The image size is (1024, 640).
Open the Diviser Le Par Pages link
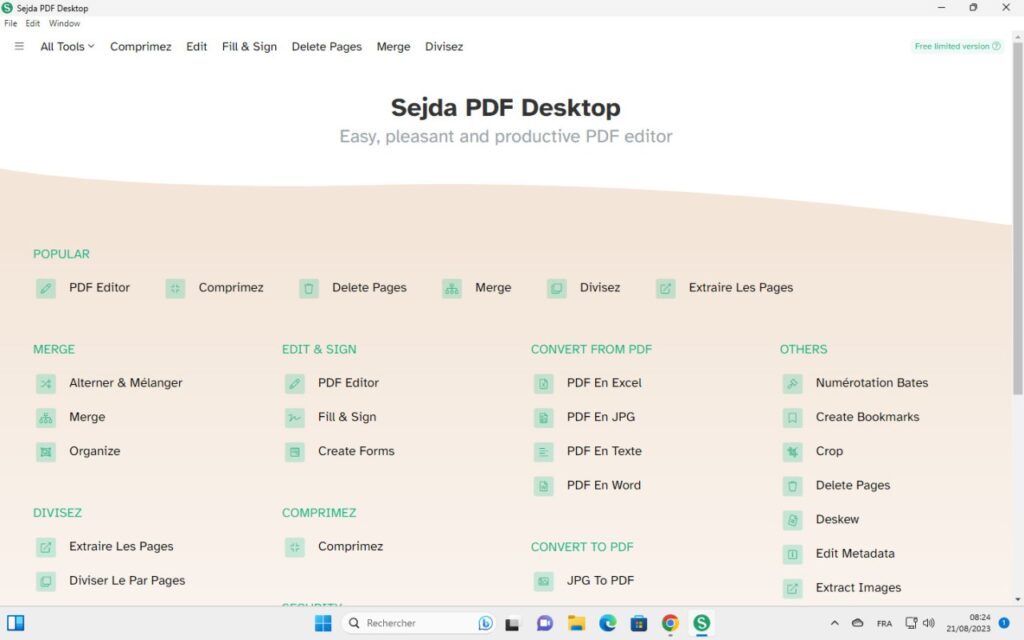[x=127, y=581]
